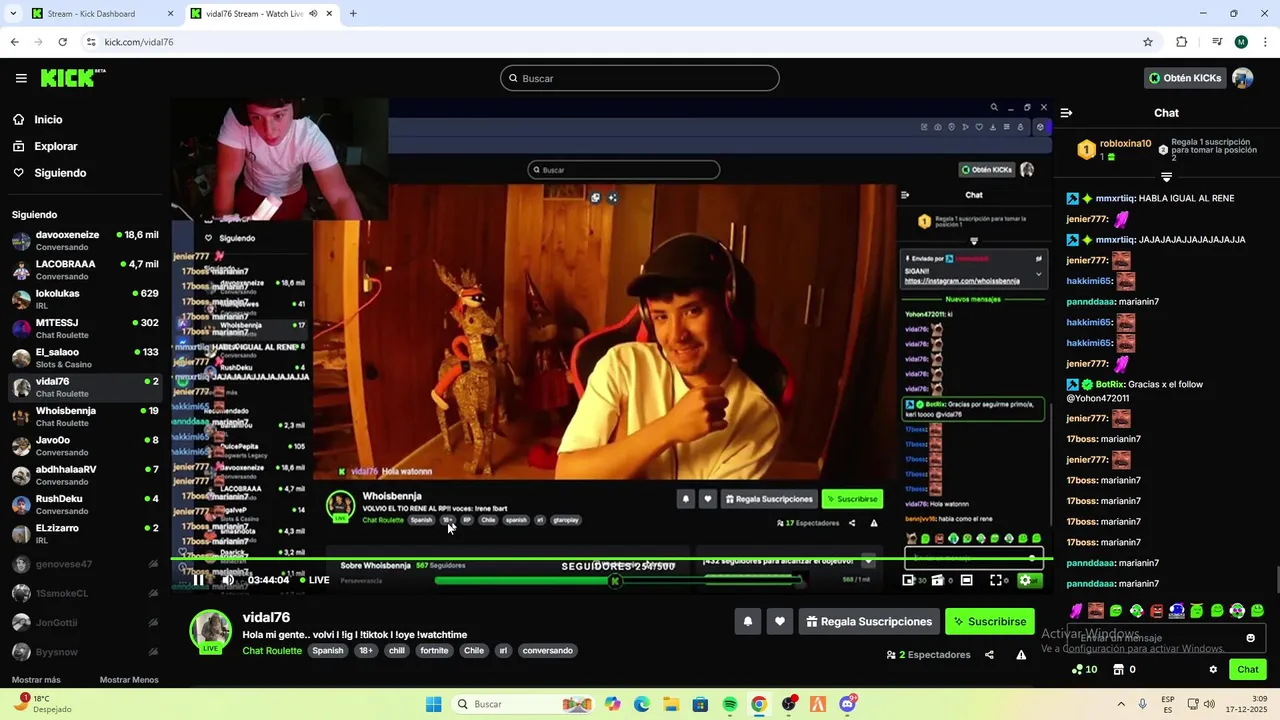
Task: Send message with green Chat button
Action: click(x=1248, y=670)
